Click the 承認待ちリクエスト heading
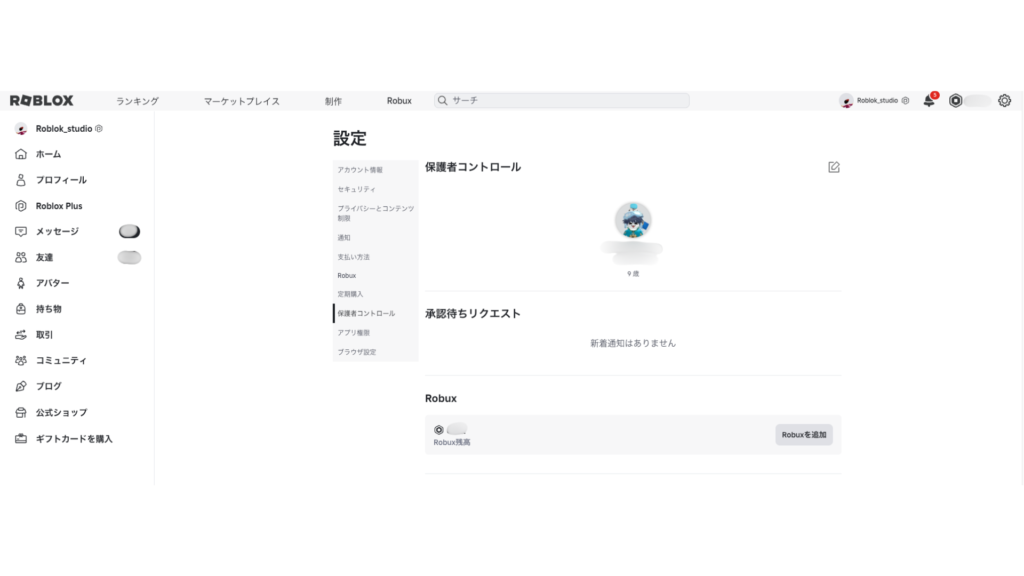 [473, 313]
